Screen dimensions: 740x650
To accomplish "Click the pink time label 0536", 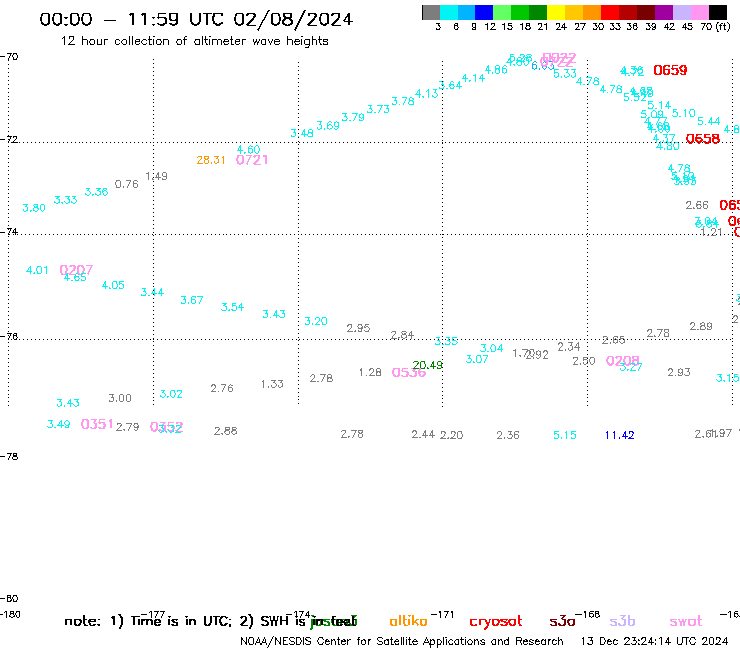I will pos(409,372).
